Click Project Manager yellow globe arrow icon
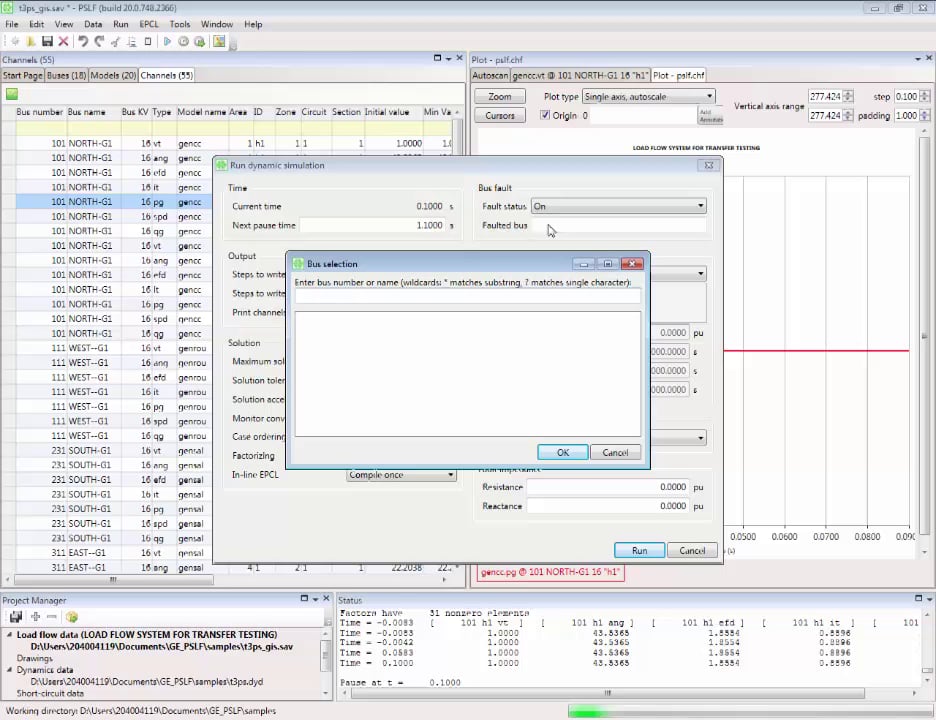This screenshot has height=720, width=936. 72,617
